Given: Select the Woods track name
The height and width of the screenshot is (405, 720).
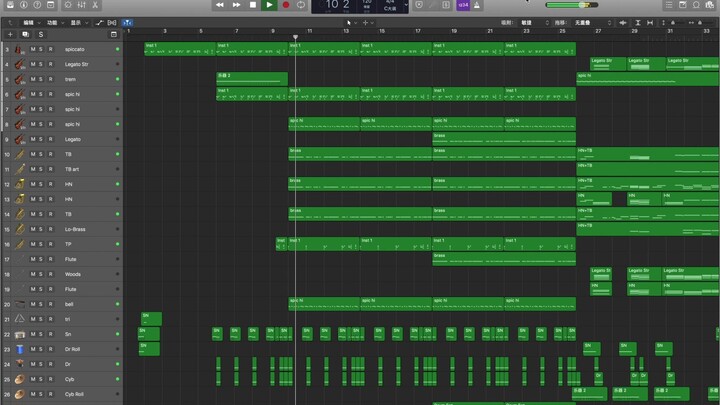Looking at the screenshot, I should pyautogui.click(x=73, y=274).
